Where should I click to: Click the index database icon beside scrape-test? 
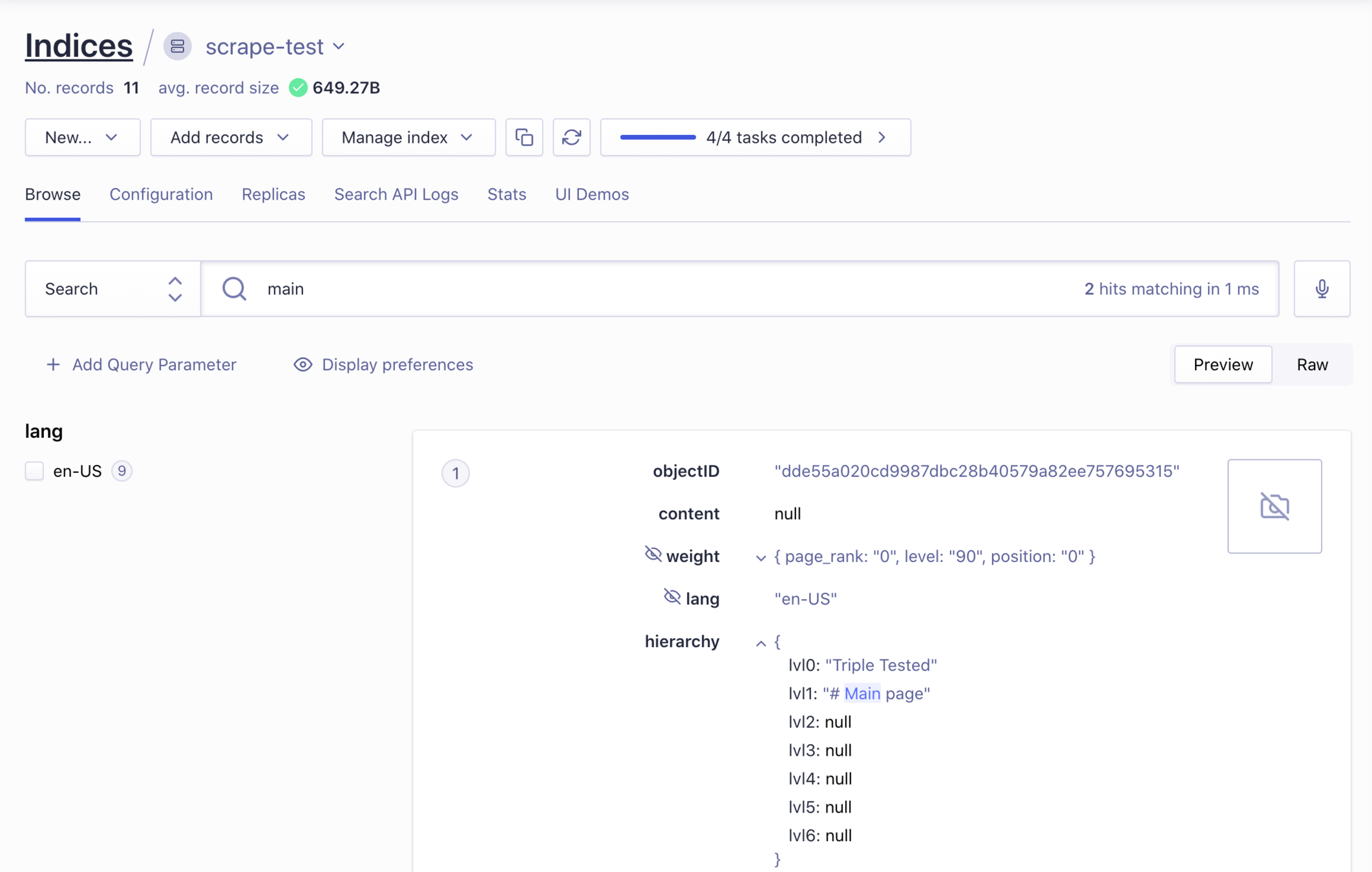177,47
